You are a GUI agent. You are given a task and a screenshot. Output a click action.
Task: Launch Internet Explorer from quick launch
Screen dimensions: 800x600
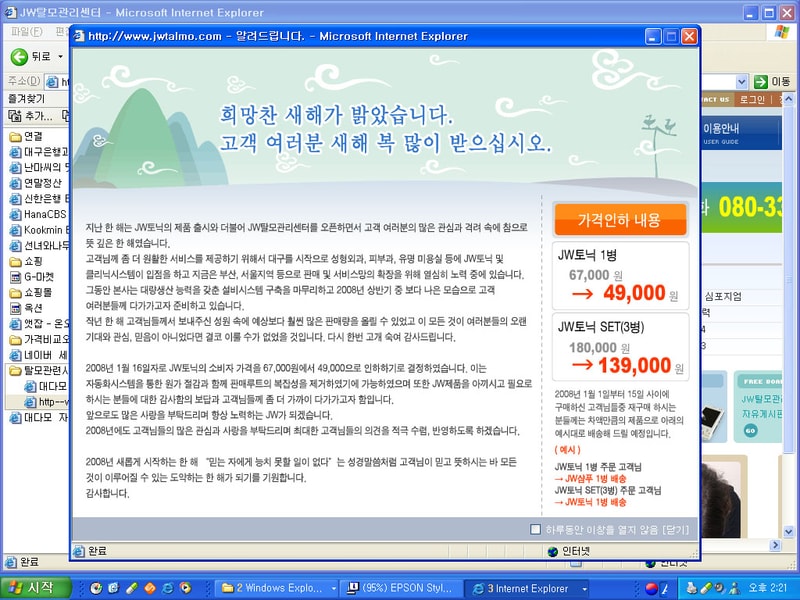(167, 588)
